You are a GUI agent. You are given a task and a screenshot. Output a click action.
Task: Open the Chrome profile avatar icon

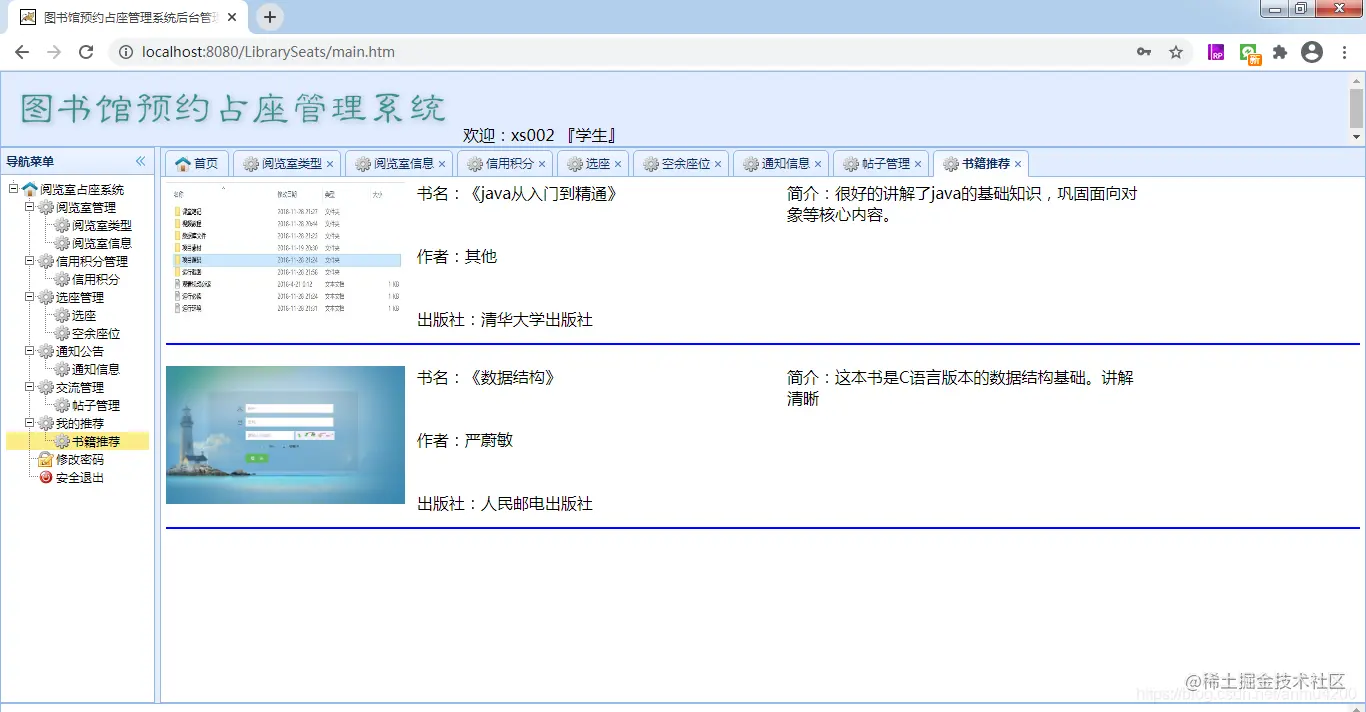[x=1312, y=51]
